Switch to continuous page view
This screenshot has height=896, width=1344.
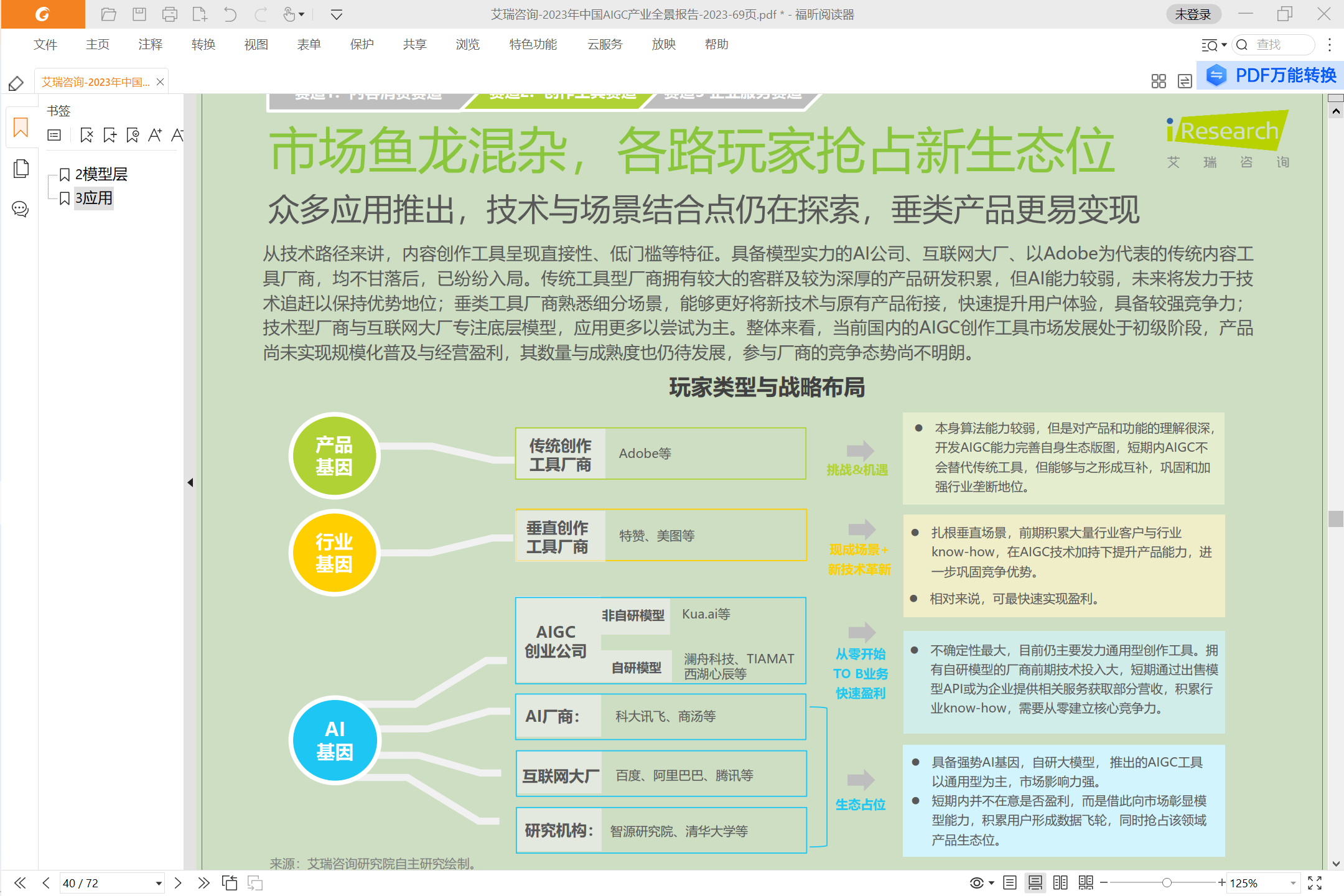pos(1035,883)
